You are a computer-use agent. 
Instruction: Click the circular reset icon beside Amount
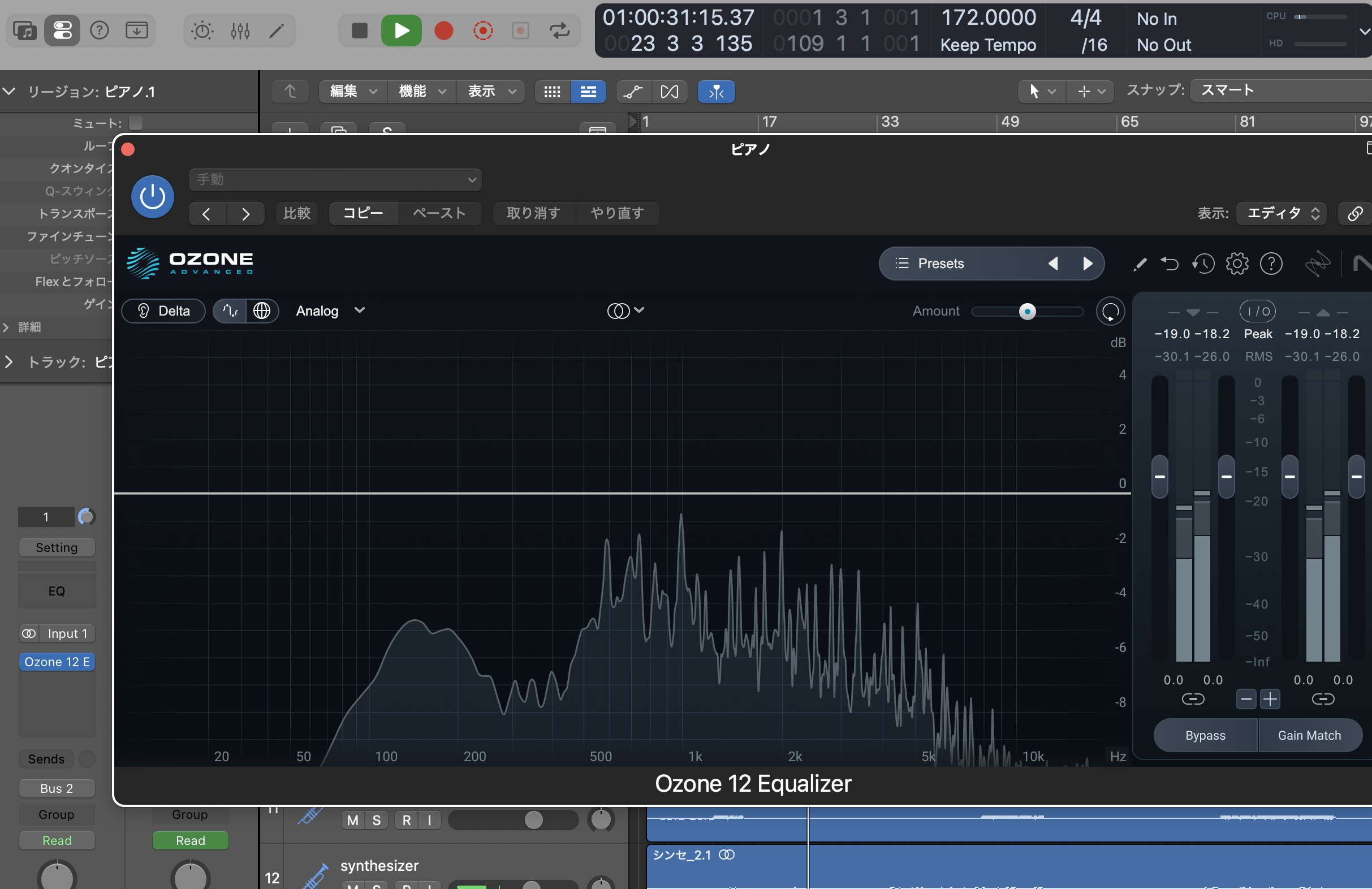1110,312
